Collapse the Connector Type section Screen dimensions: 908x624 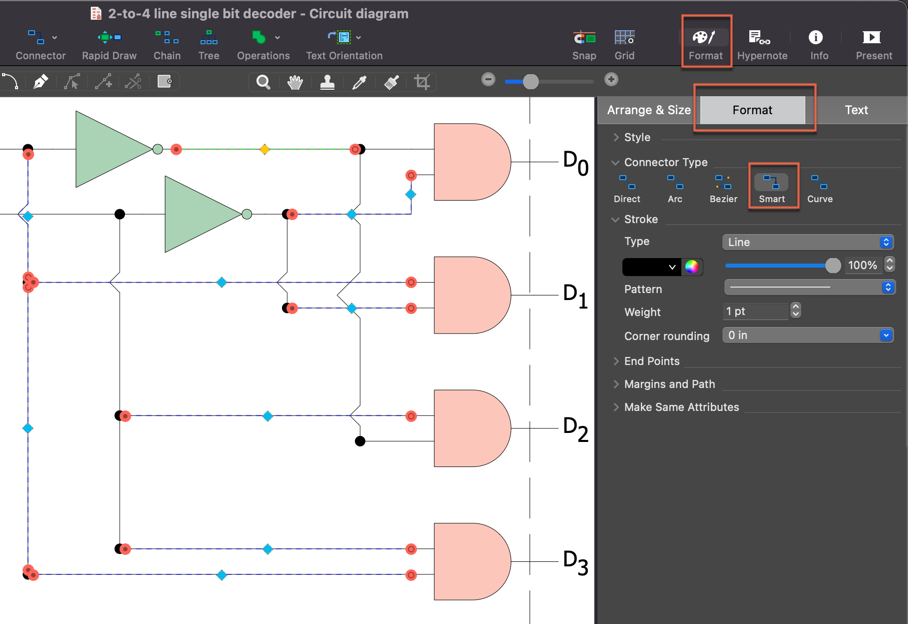pos(616,163)
